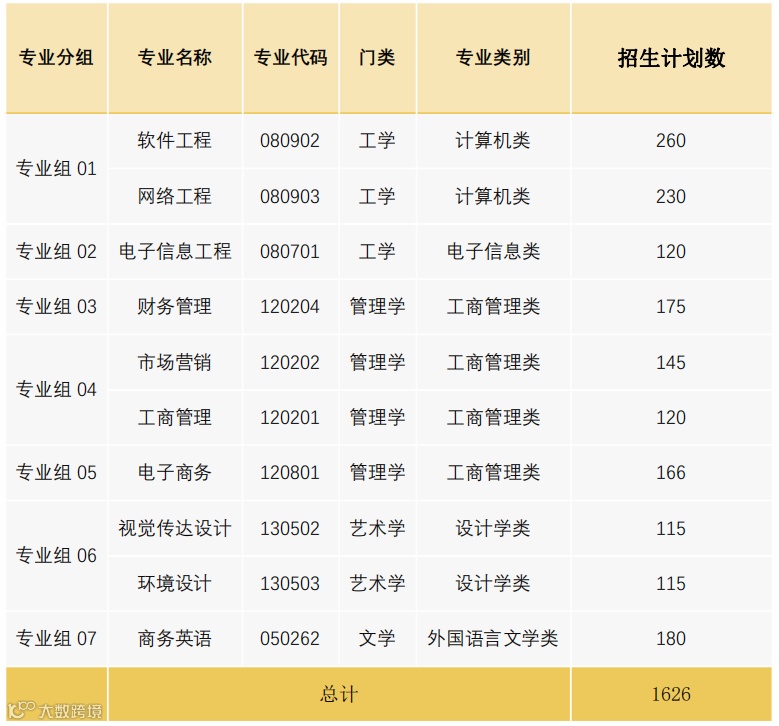Select code 120204
The width and height of the screenshot is (779, 726).
290,307
